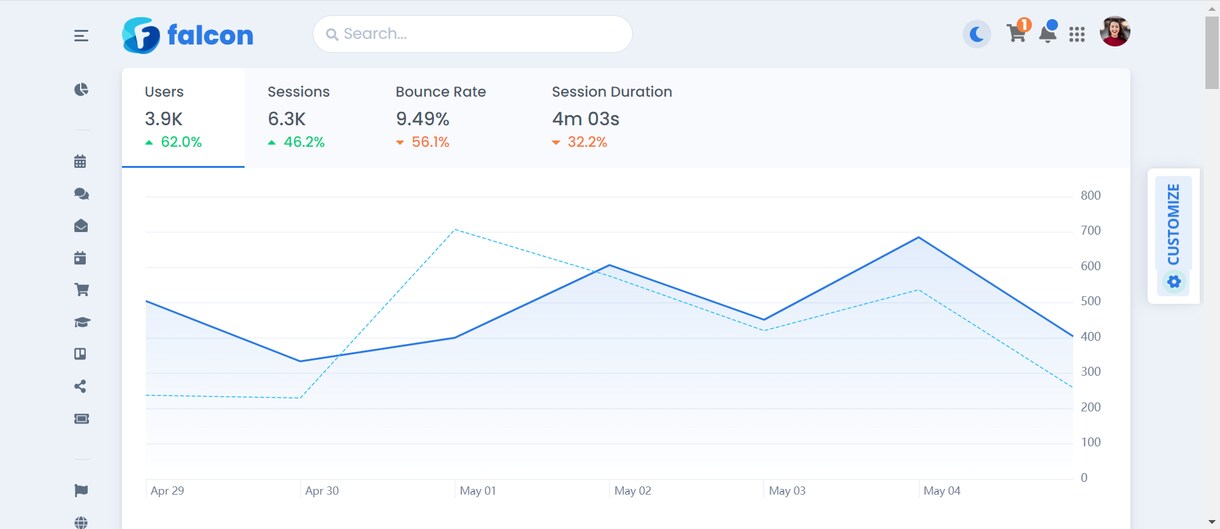Open e-commerce cart icon in sidebar
This screenshot has width=1220, height=529.
pos(82,290)
